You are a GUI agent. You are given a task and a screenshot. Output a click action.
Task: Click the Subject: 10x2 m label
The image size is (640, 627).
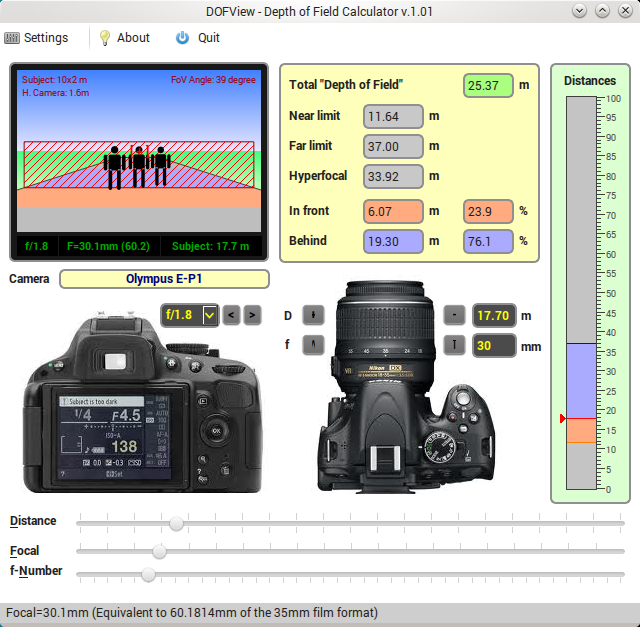(x=54, y=80)
